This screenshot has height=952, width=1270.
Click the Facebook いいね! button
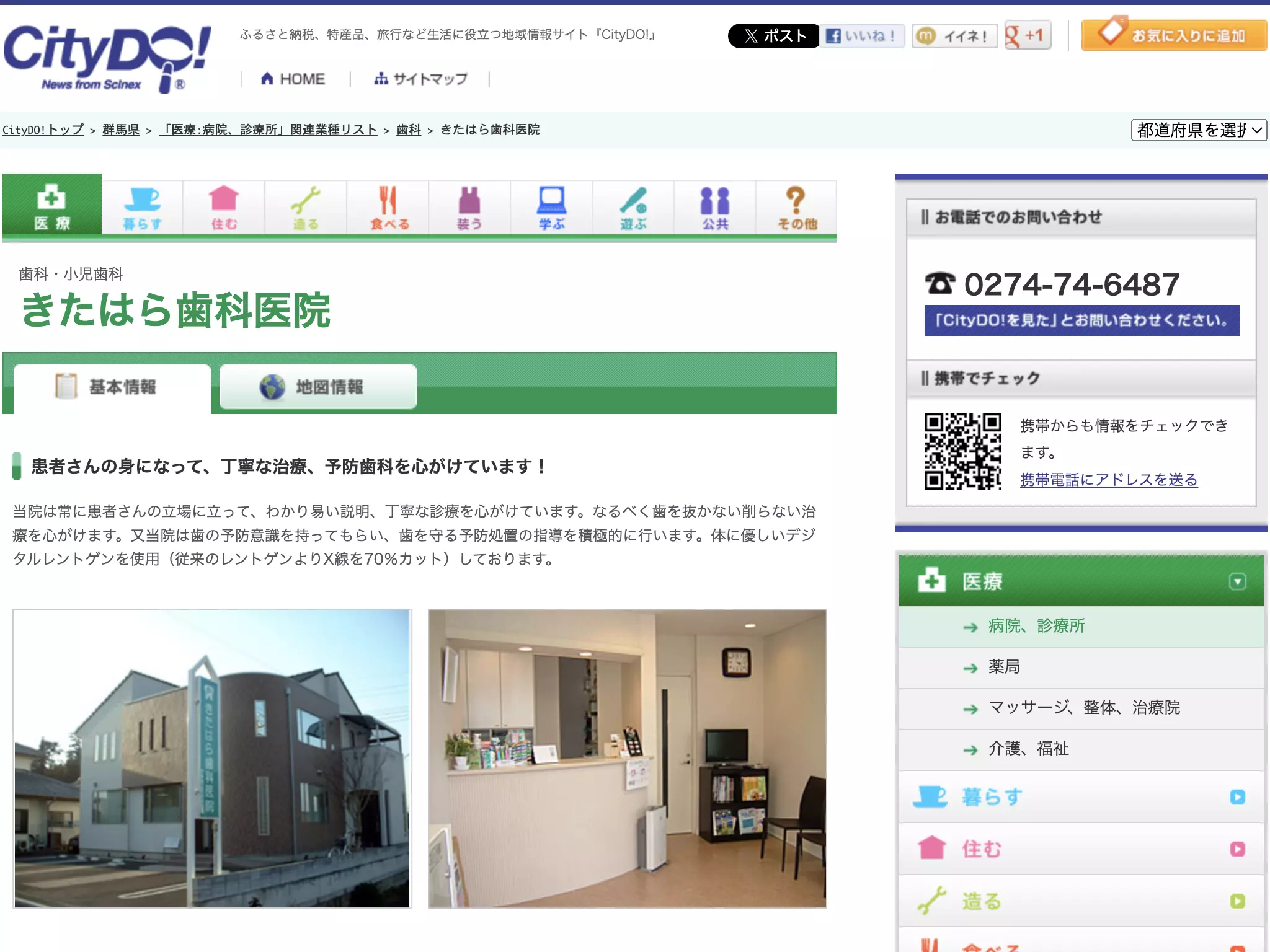tap(862, 36)
